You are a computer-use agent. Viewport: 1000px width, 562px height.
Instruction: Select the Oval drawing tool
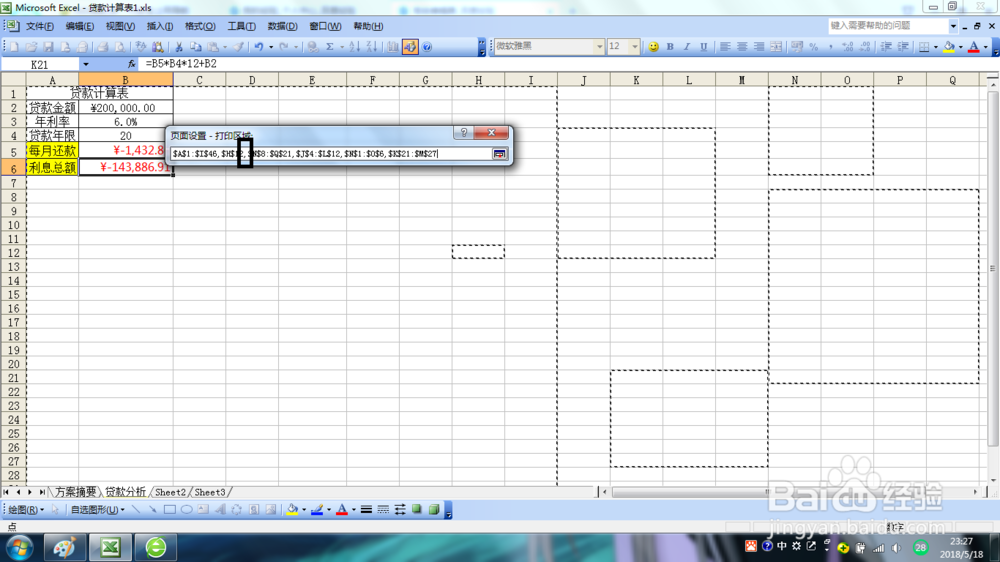point(186,510)
